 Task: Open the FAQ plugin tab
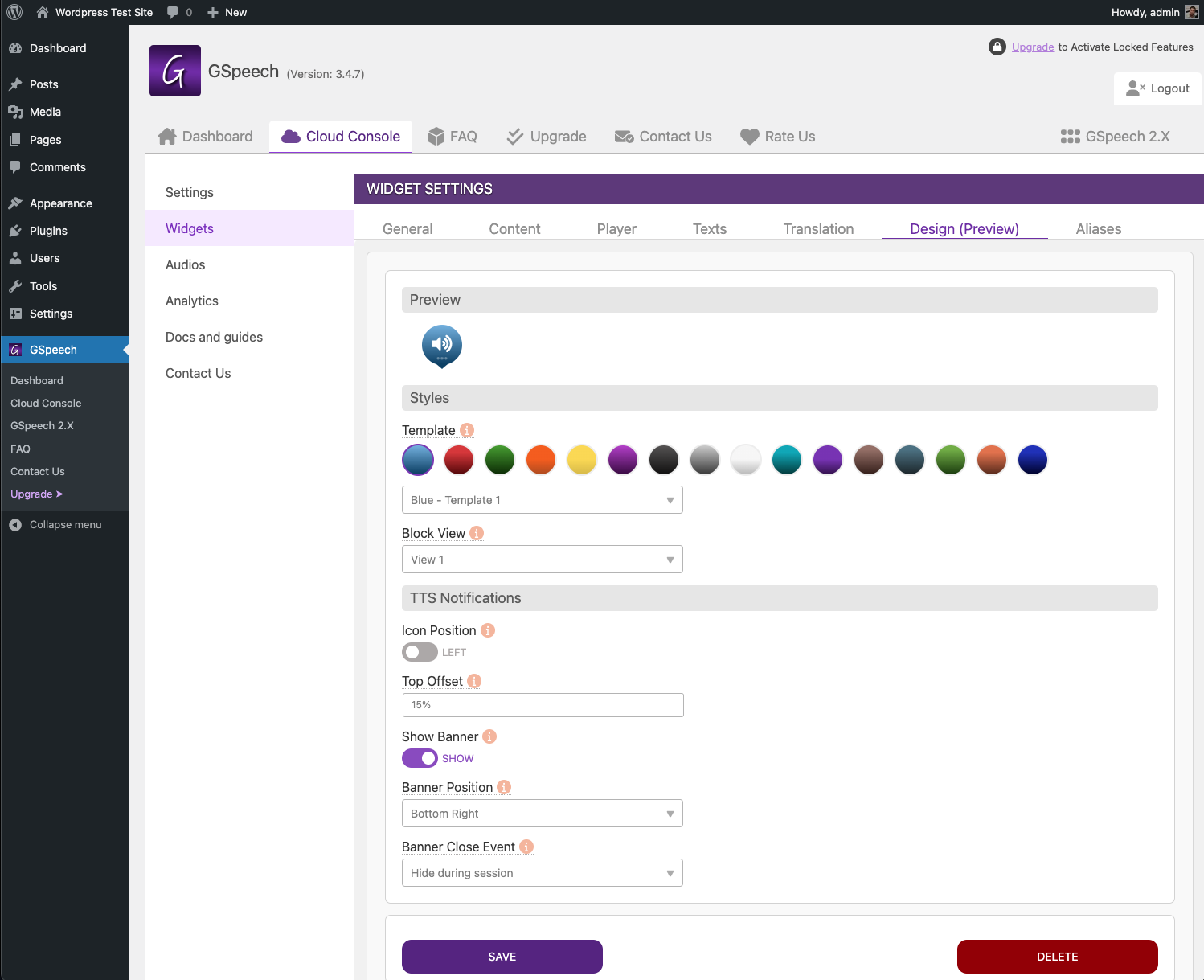(453, 137)
